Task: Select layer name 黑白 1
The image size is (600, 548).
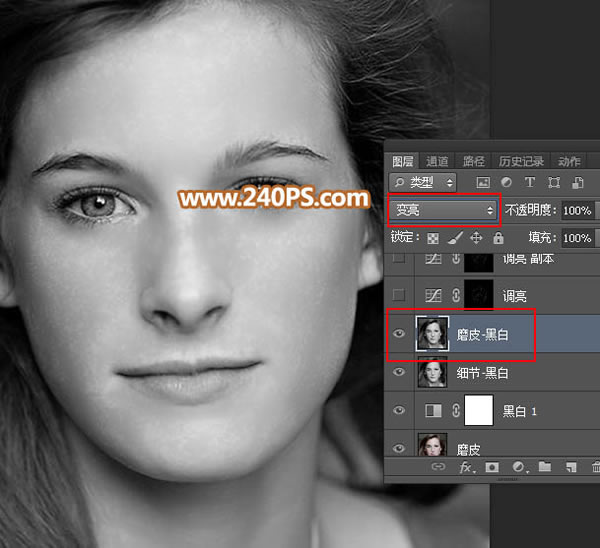Action: tap(520, 411)
